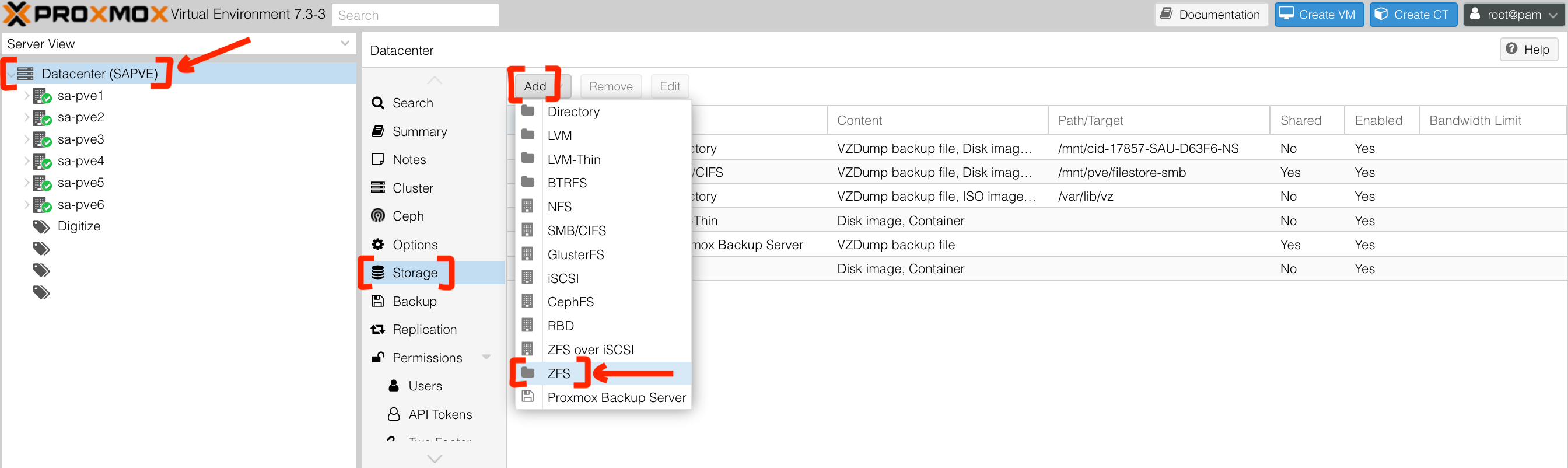Screen dimensions: 1568x468
Task: Open the root@pam user menu
Action: click(x=1514, y=14)
